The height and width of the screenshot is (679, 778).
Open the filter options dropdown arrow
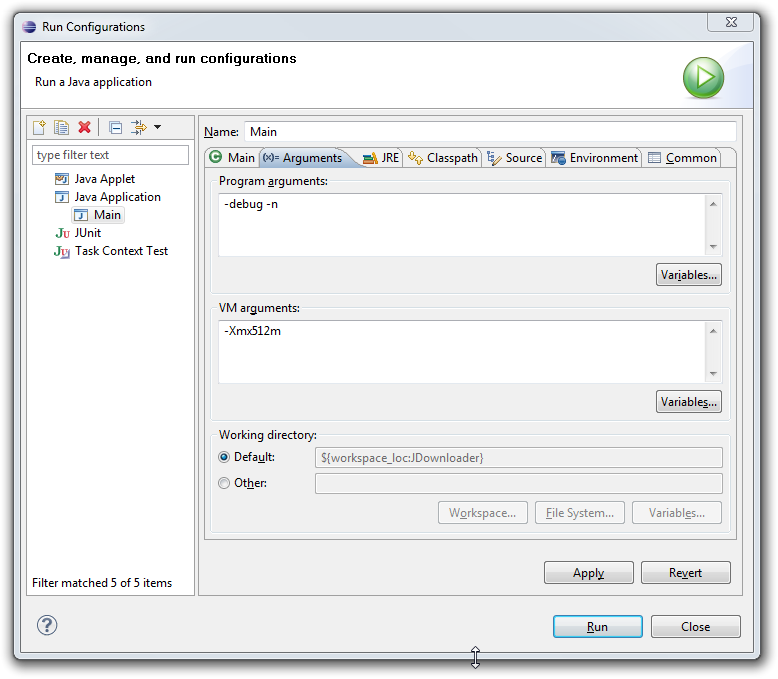(x=157, y=127)
